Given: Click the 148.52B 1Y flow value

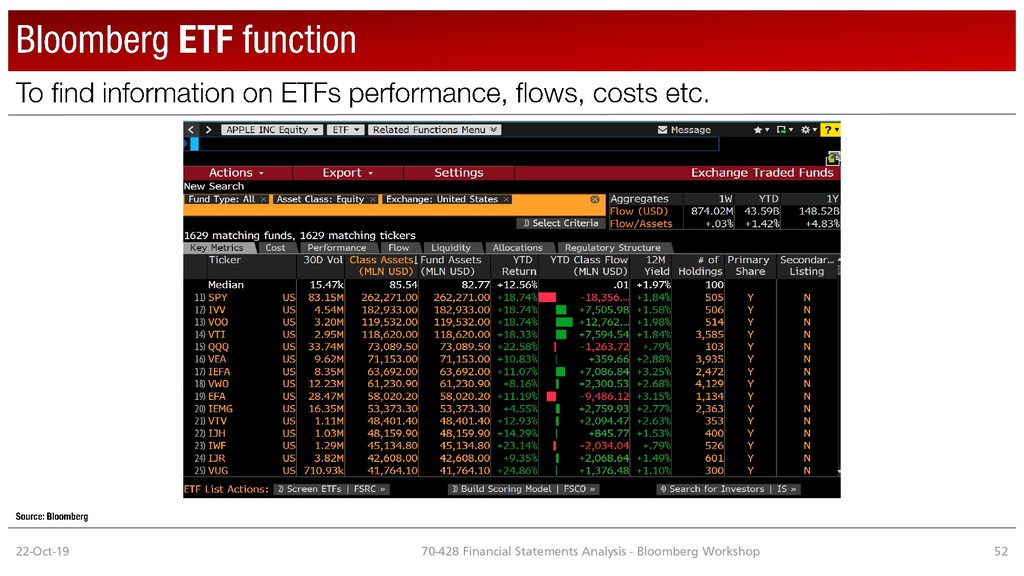Looking at the screenshot, I should [818, 212].
